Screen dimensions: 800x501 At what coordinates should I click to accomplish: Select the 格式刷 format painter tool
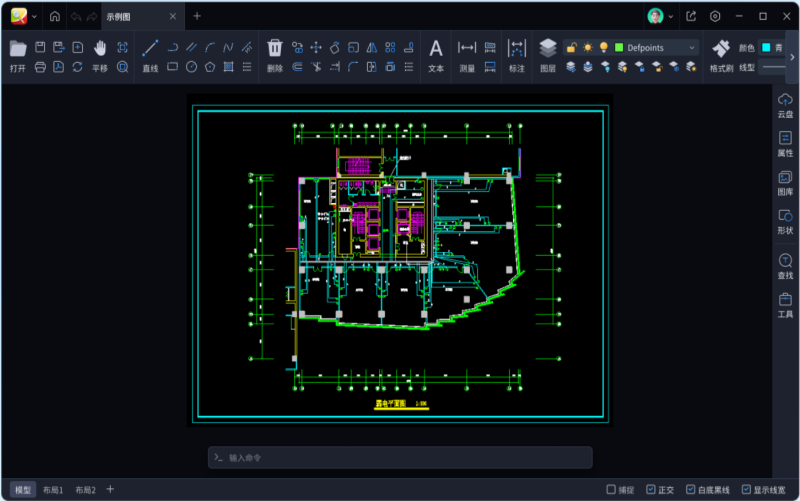721,48
